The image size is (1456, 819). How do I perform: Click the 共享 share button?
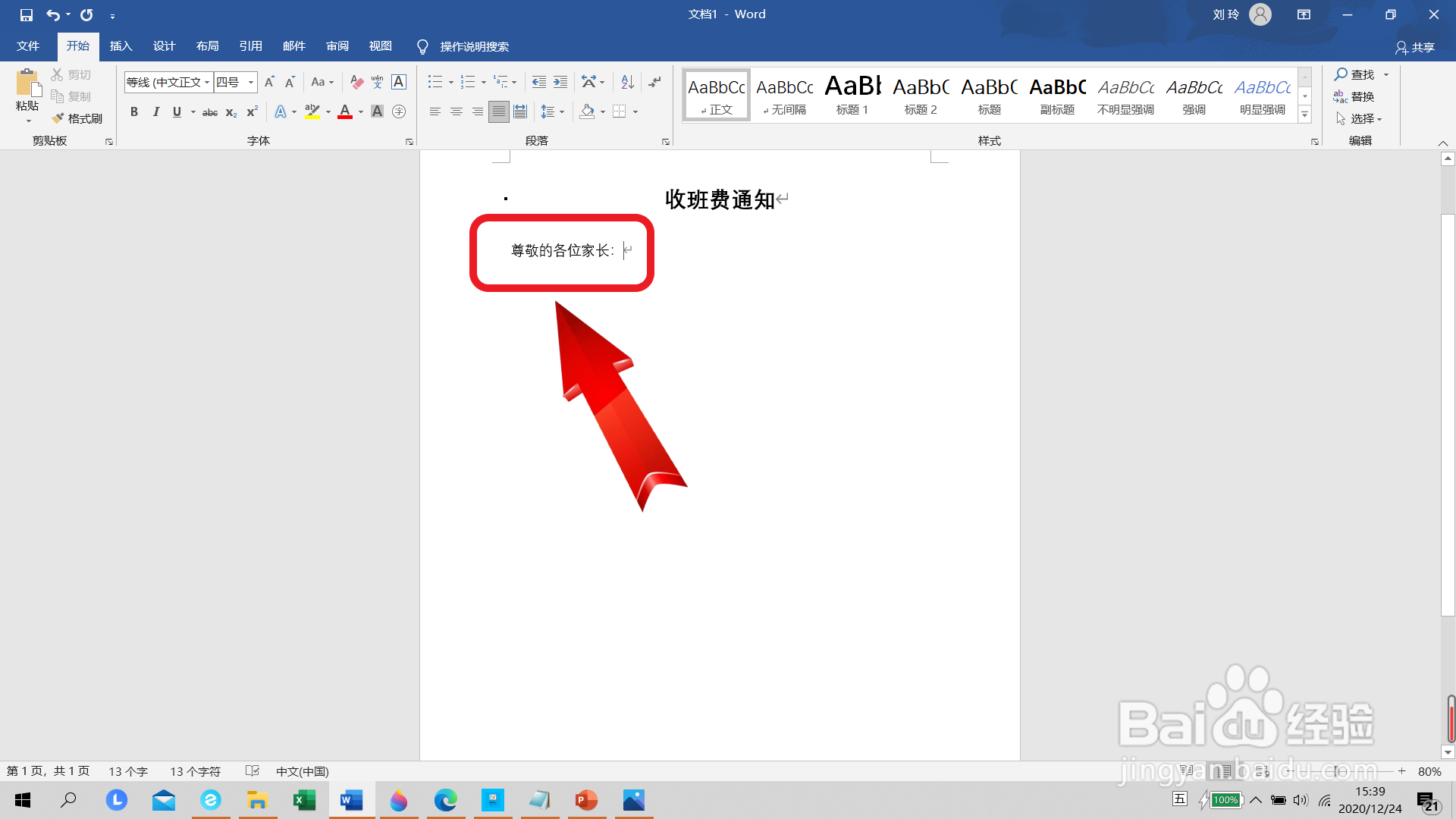tap(1415, 47)
